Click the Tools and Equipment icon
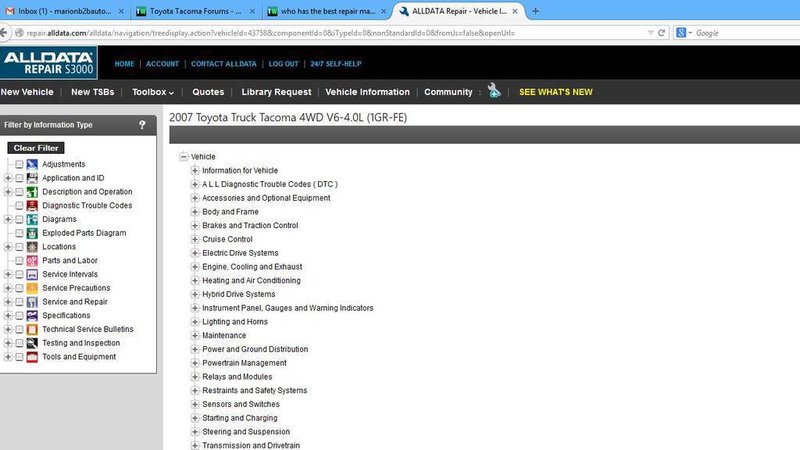Screen dimensions: 800x450 (x=32, y=357)
